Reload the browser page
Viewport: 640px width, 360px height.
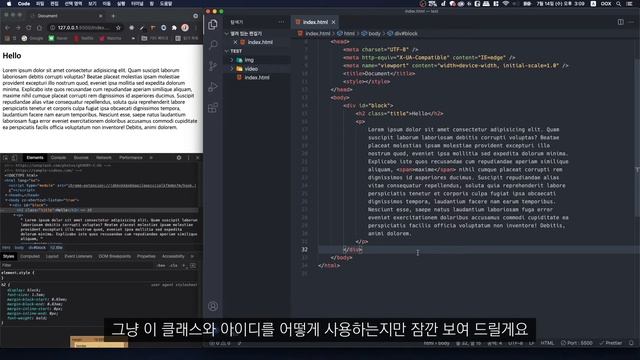[29, 28]
